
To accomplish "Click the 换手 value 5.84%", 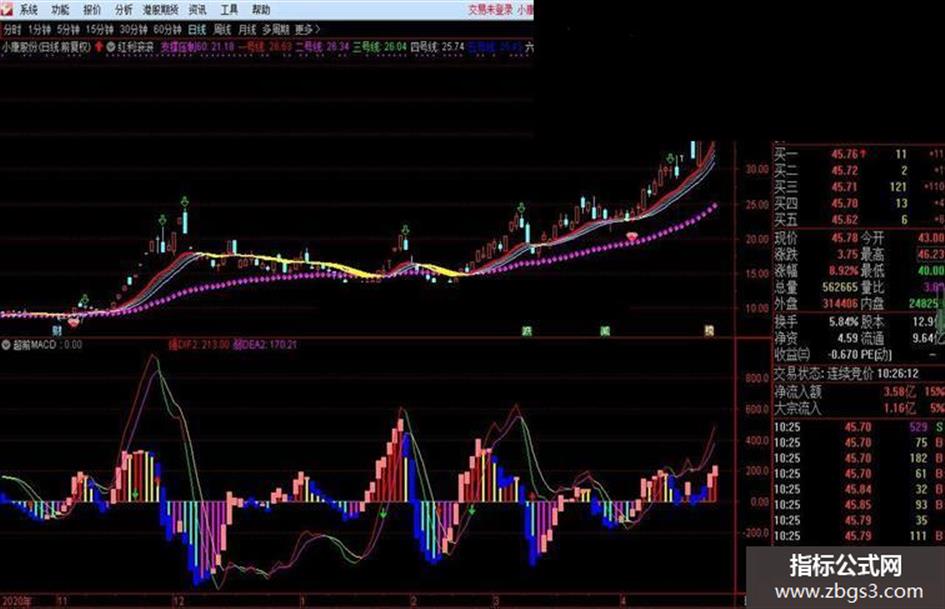I will click(843, 322).
